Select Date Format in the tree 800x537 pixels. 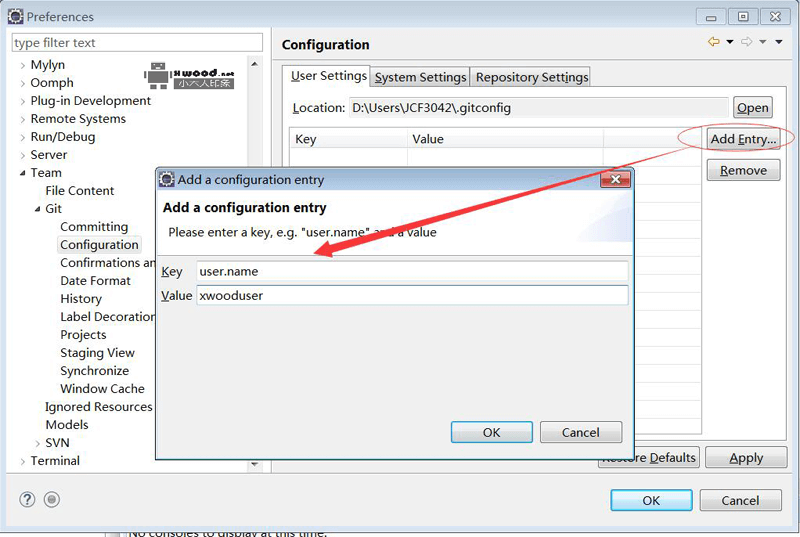[95, 281]
